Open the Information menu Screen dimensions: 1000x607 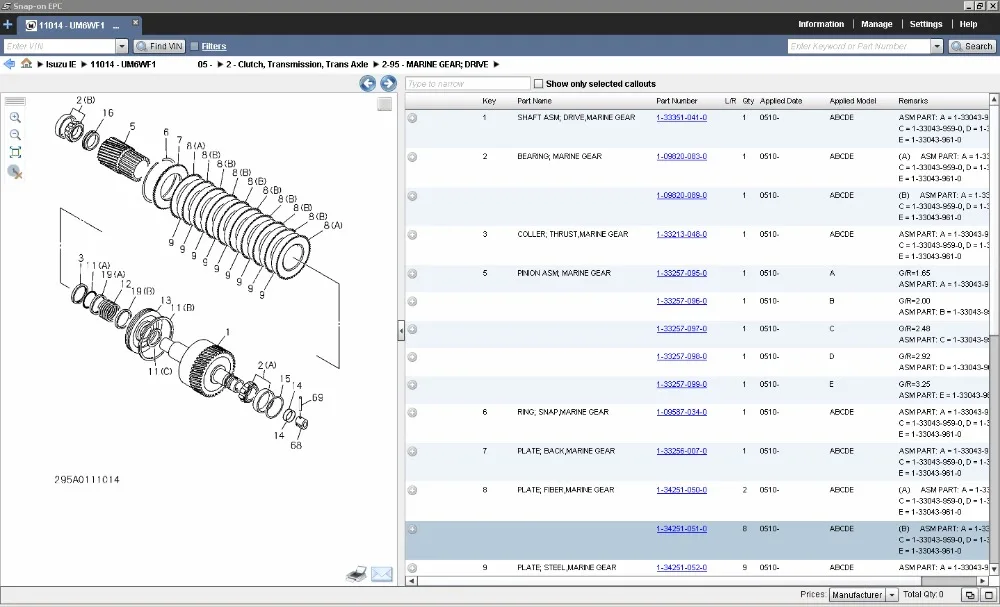click(x=821, y=24)
